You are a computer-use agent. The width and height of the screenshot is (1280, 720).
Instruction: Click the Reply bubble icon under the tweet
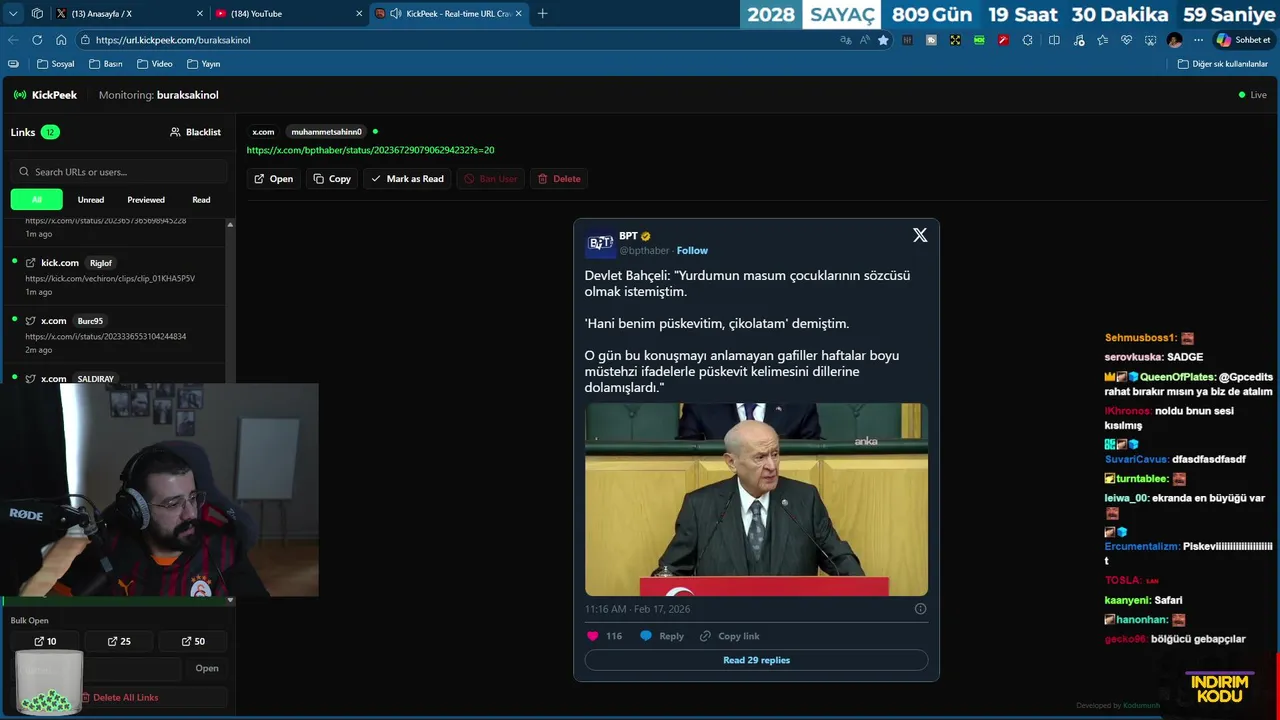tap(646, 636)
